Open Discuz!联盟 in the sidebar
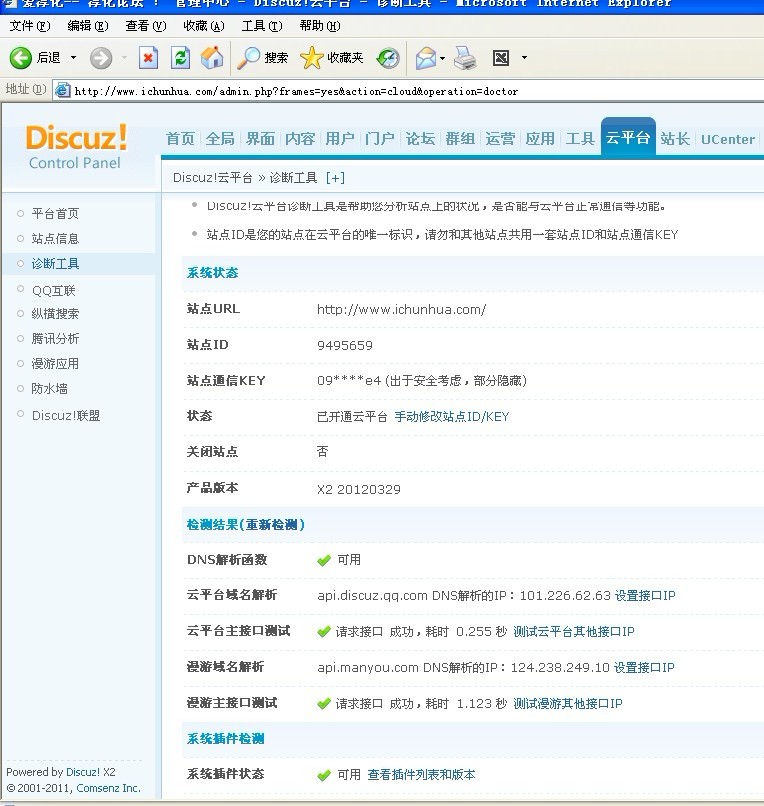This screenshot has width=764, height=806. [x=66, y=415]
